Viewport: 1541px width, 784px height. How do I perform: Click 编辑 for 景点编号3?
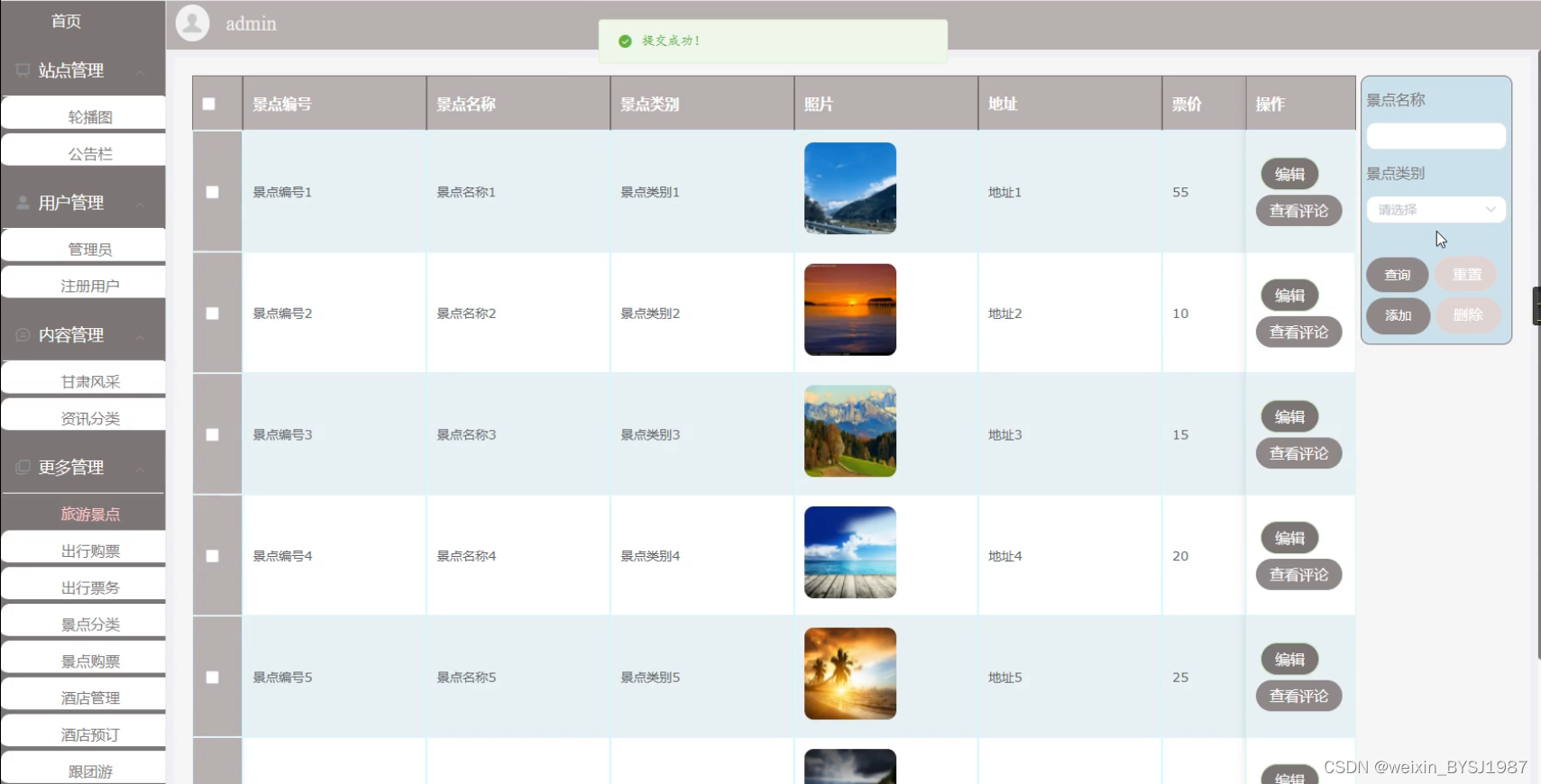(x=1289, y=416)
